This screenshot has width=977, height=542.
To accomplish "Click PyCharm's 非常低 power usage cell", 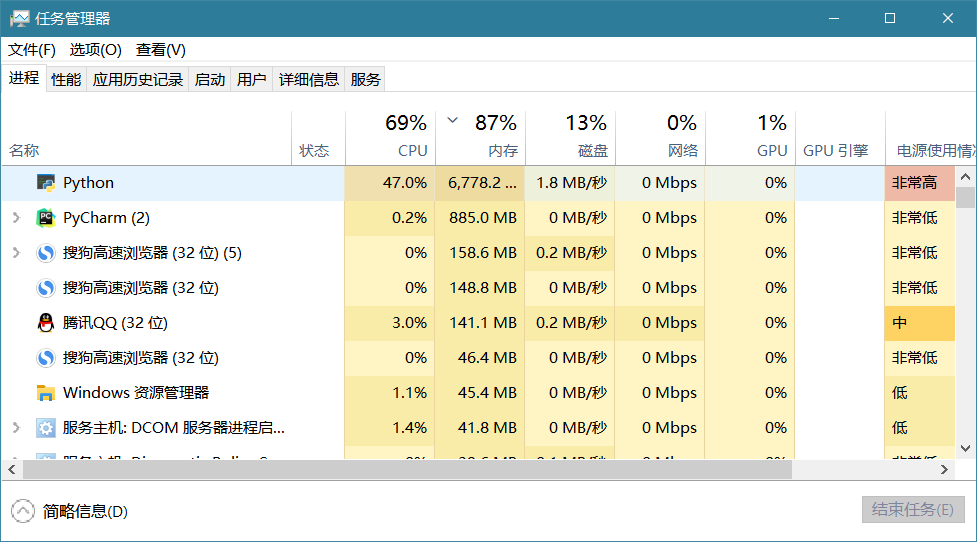I will pyautogui.click(x=920, y=217).
